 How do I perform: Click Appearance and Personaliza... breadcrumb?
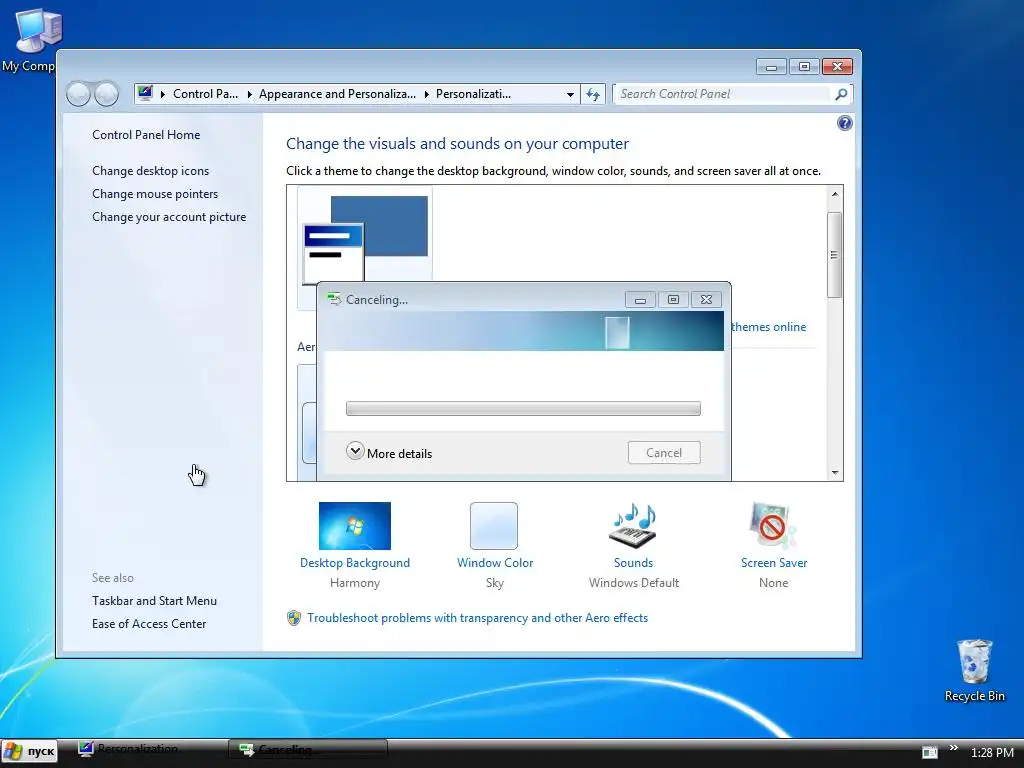[x=337, y=94]
